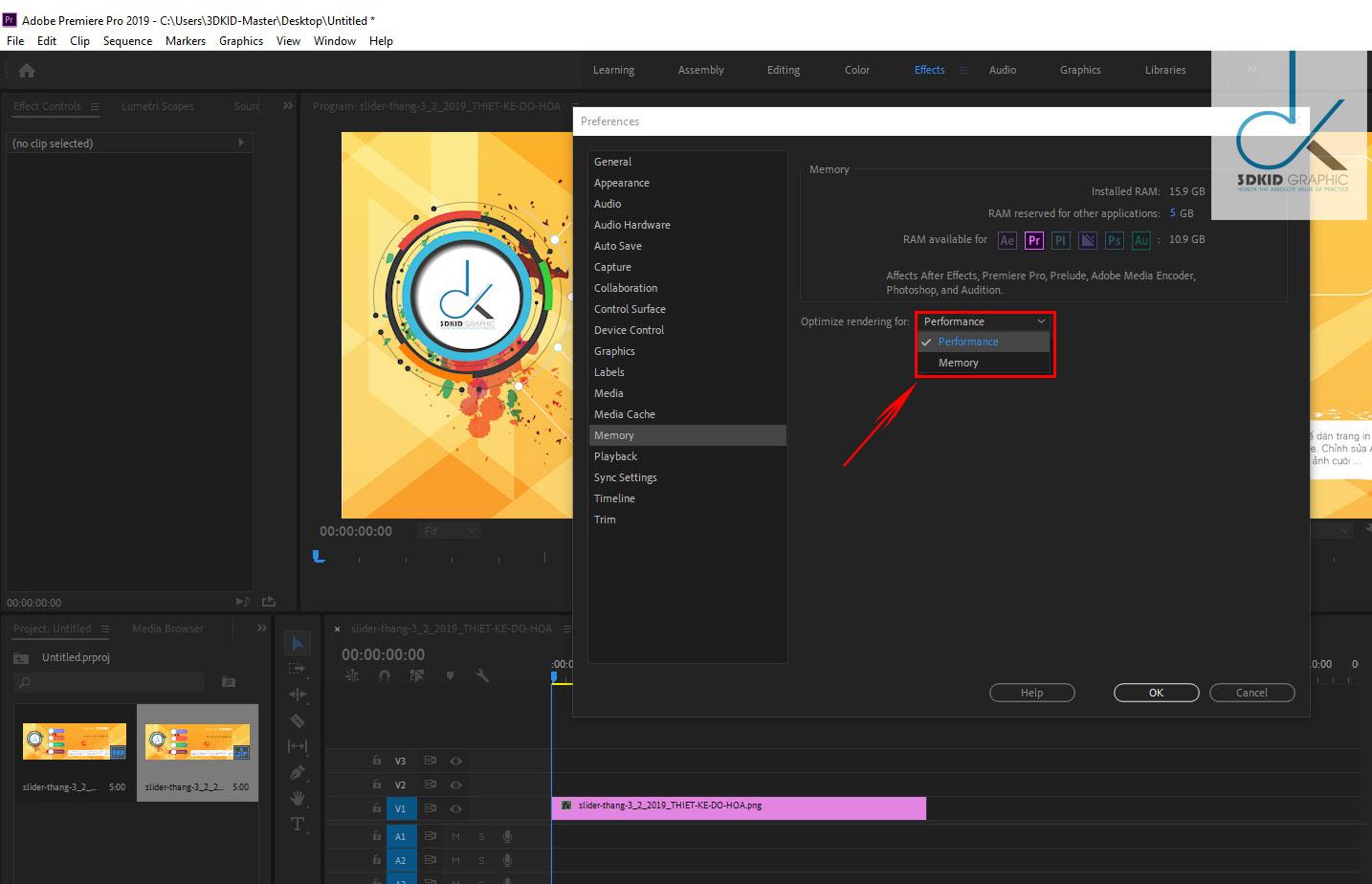
Task: Choose Memory option in dropdown list
Action: pyautogui.click(x=985, y=363)
